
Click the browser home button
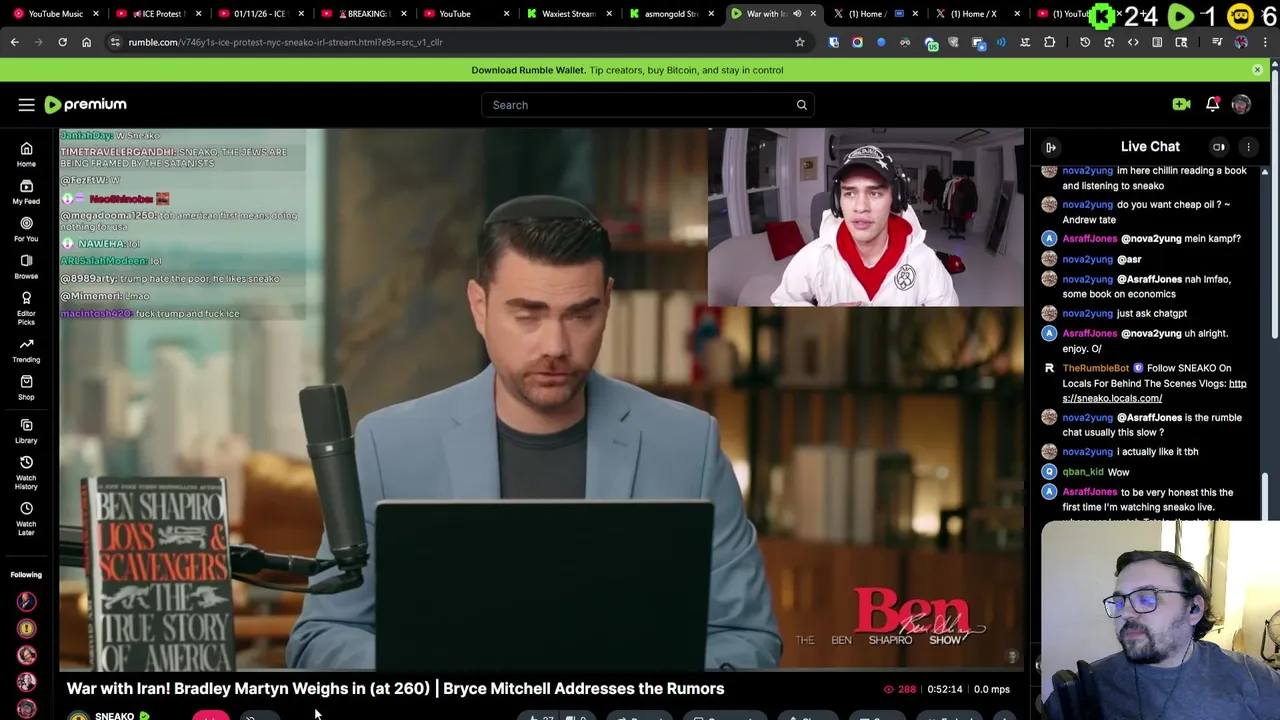point(86,42)
